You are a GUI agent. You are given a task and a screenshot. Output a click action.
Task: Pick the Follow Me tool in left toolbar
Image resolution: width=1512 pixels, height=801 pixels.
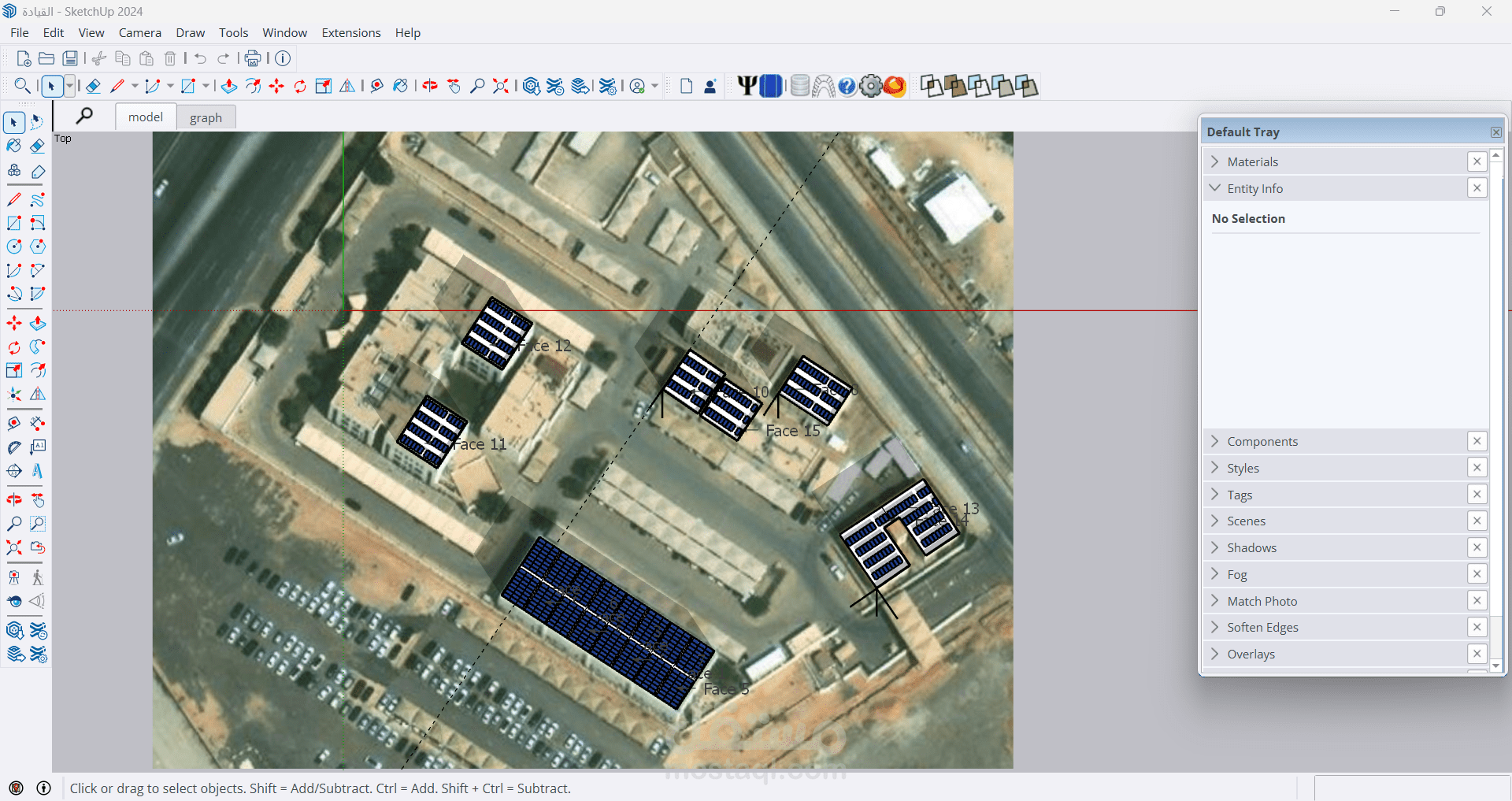coord(38,347)
